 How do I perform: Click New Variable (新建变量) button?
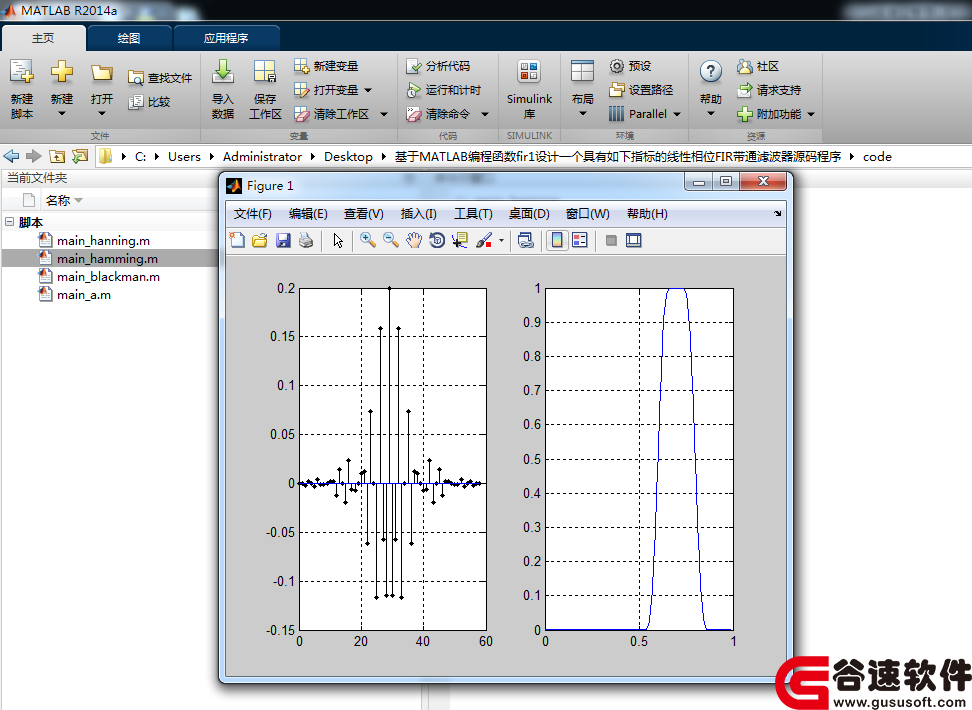click(x=326, y=66)
